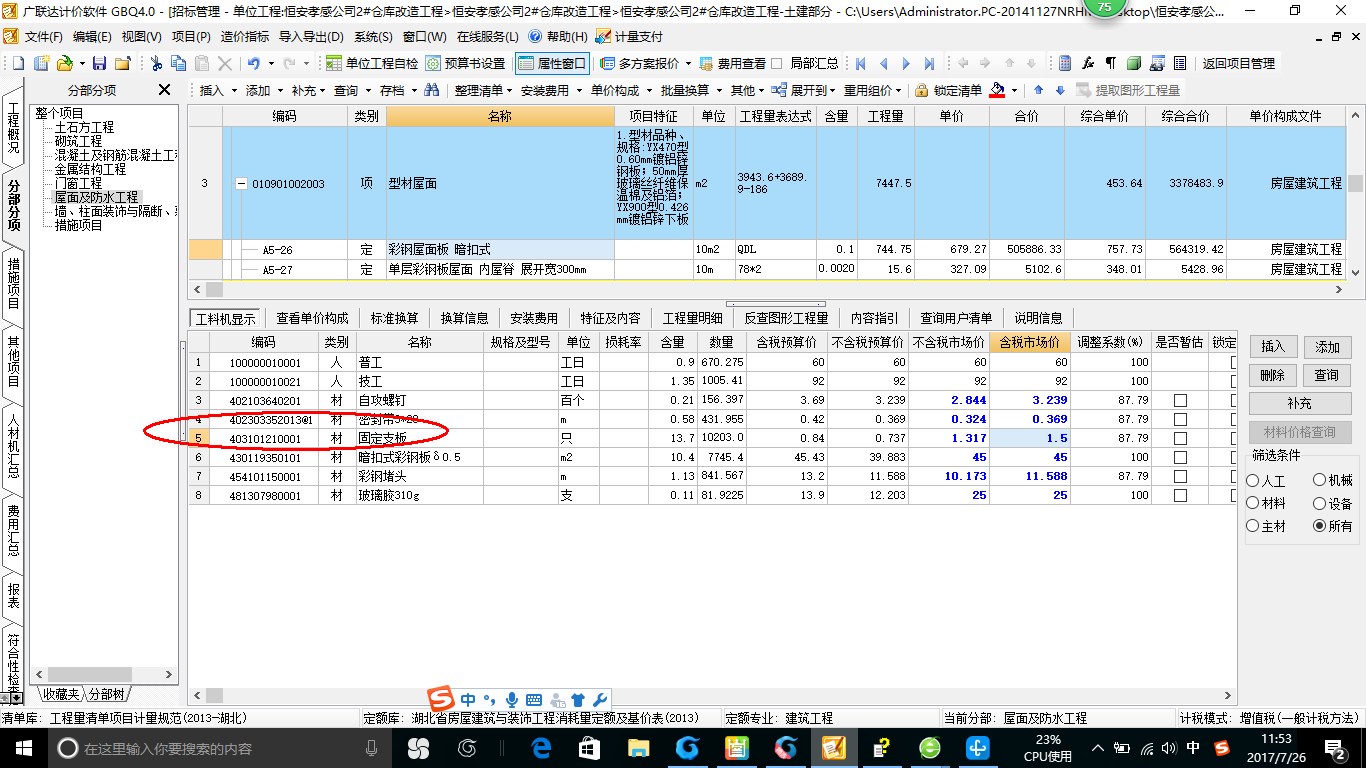
Task: Switch to 标准换算 tab
Action: pos(395,318)
